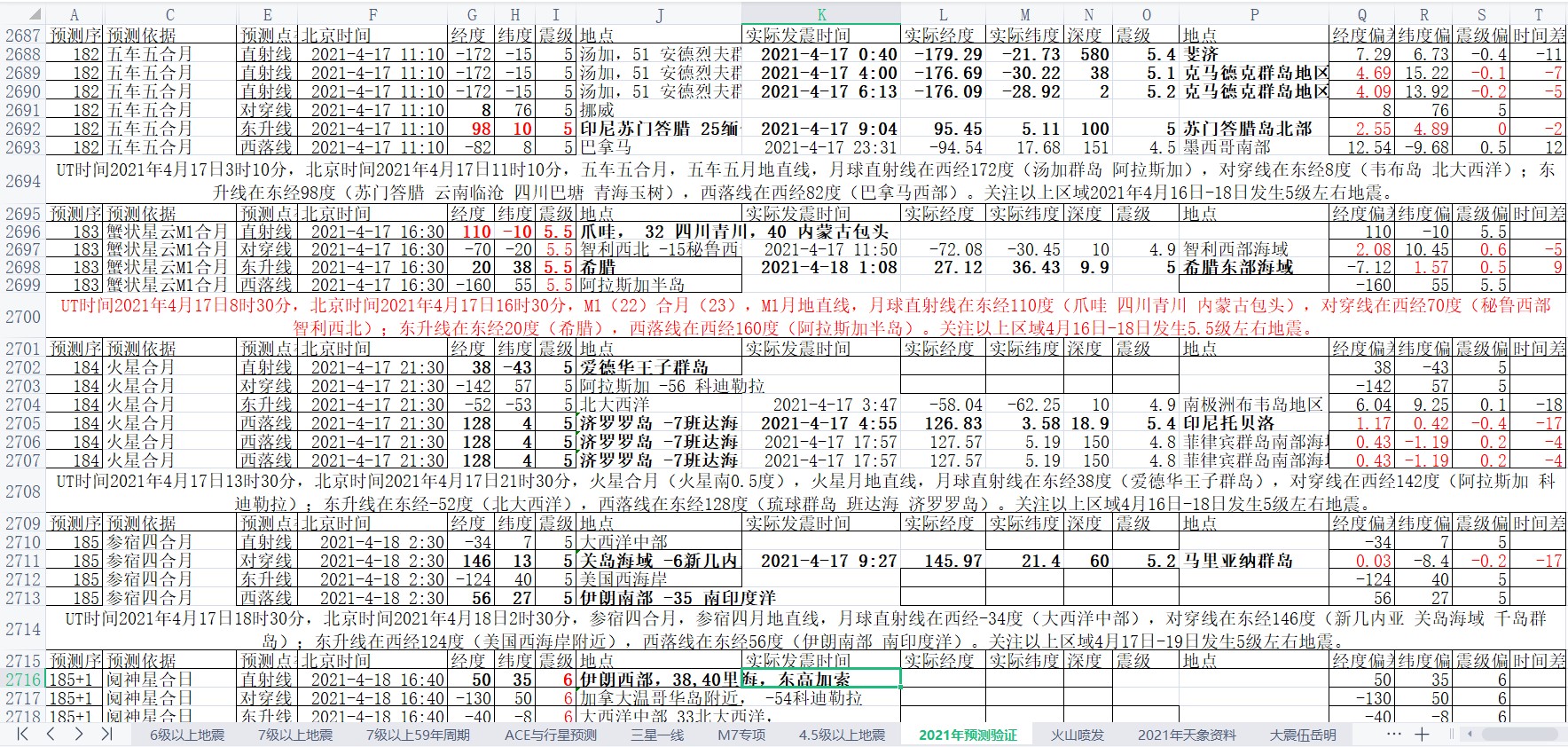Open the M7专项 sheet tab

[x=741, y=735]
